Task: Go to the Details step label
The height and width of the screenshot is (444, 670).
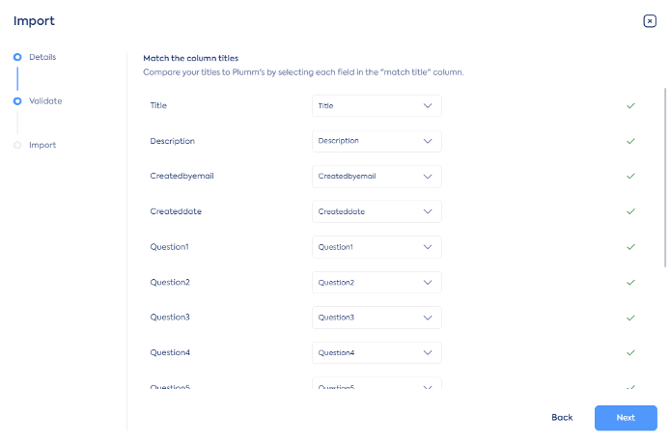Action: [43, 57]
